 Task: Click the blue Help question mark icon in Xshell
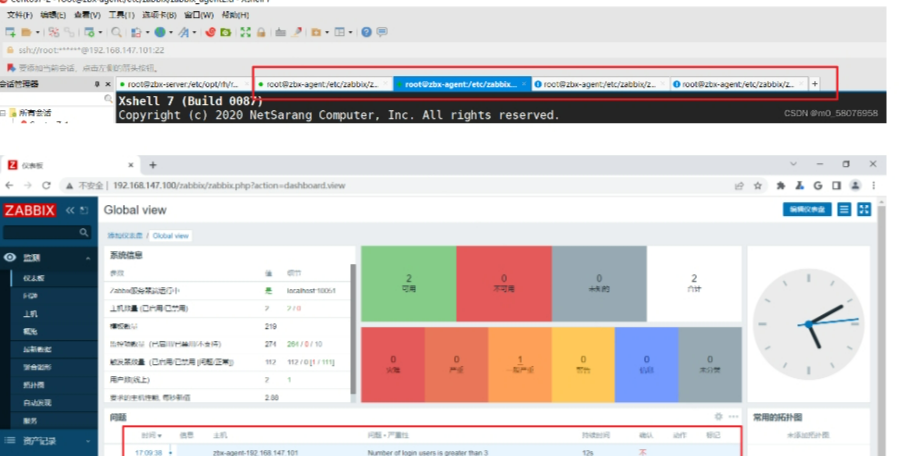click(x=367, y=32)
